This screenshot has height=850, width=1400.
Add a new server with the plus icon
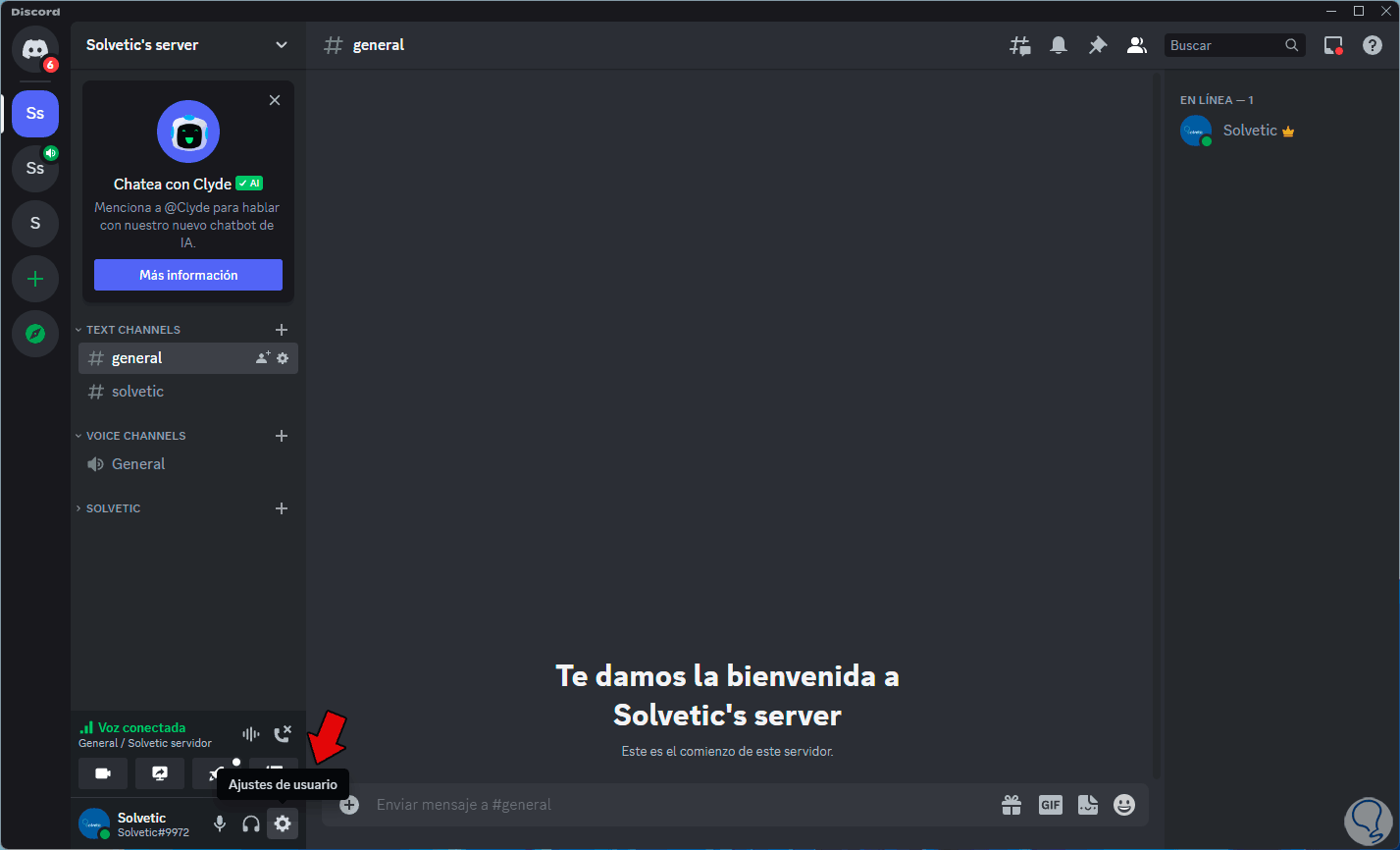click(x=35, y=280)
